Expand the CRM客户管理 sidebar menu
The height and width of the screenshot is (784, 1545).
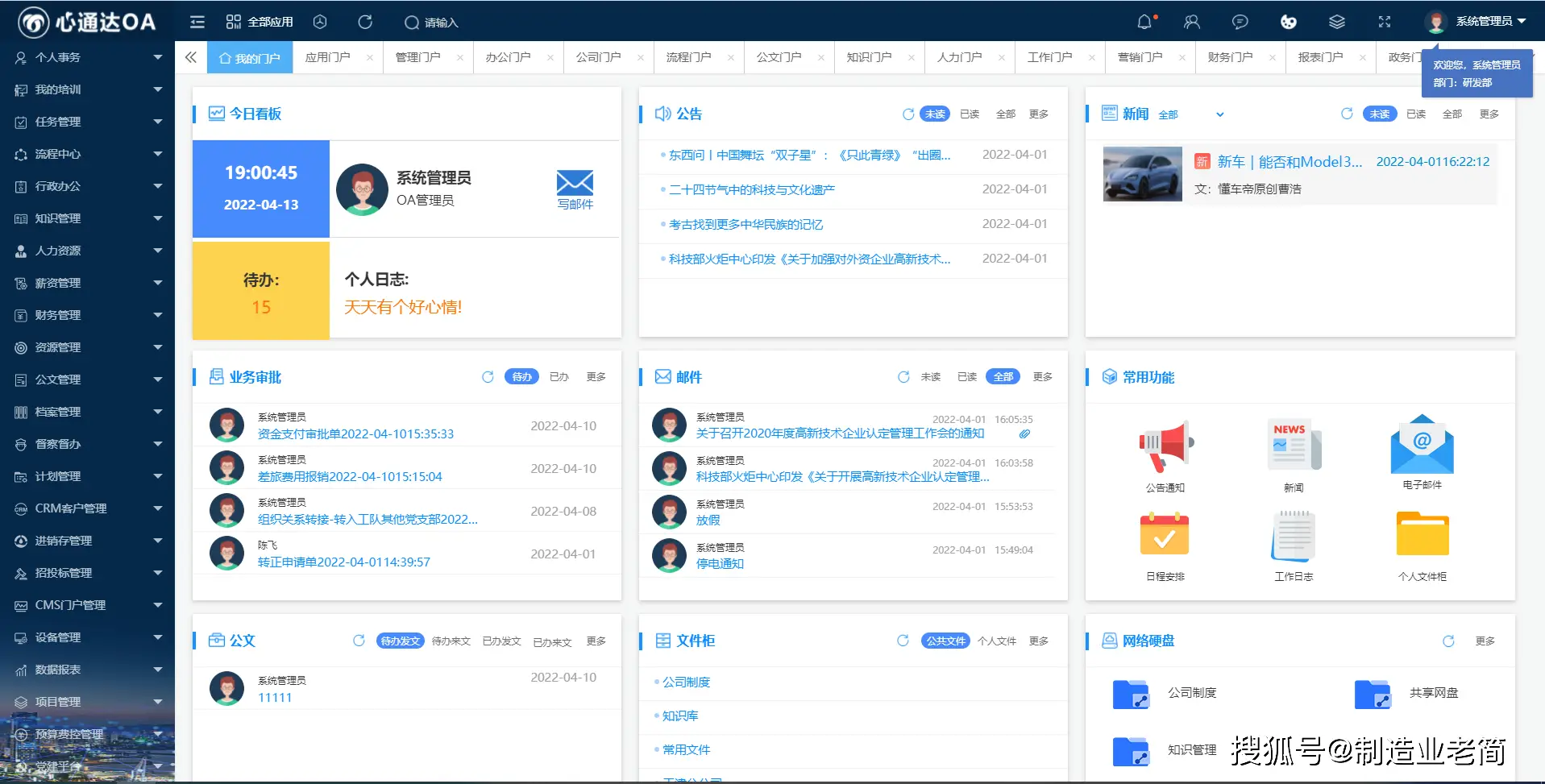[87, 508]
